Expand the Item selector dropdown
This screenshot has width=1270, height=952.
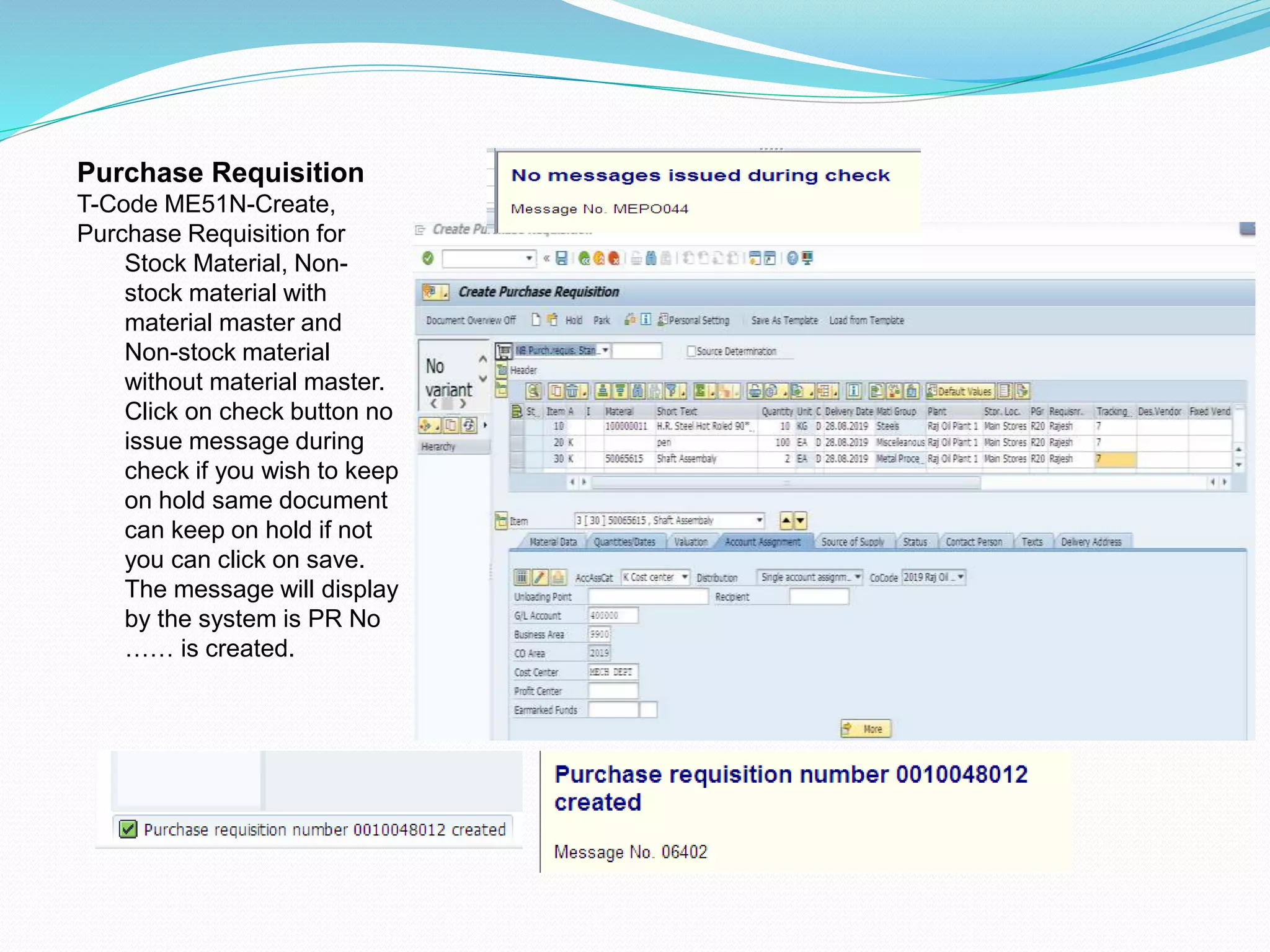tap(759, 521)
